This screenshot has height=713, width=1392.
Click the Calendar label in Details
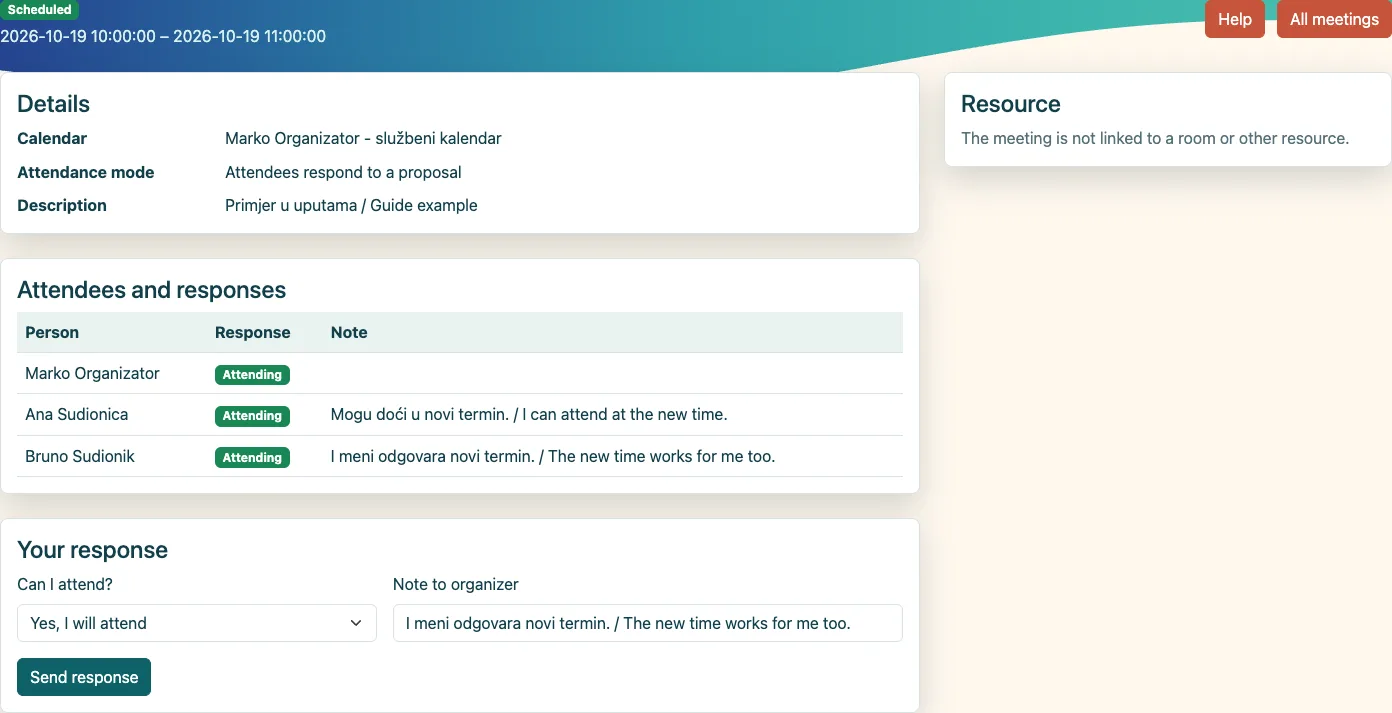point(52,139)
